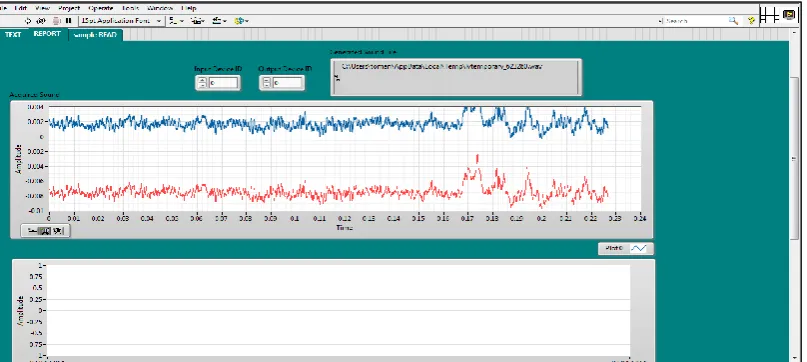Image resolution: width=807 pixels, height=362 pixels.
Task: Click the Input Device ID numeric field
Action: click(223, 82)
